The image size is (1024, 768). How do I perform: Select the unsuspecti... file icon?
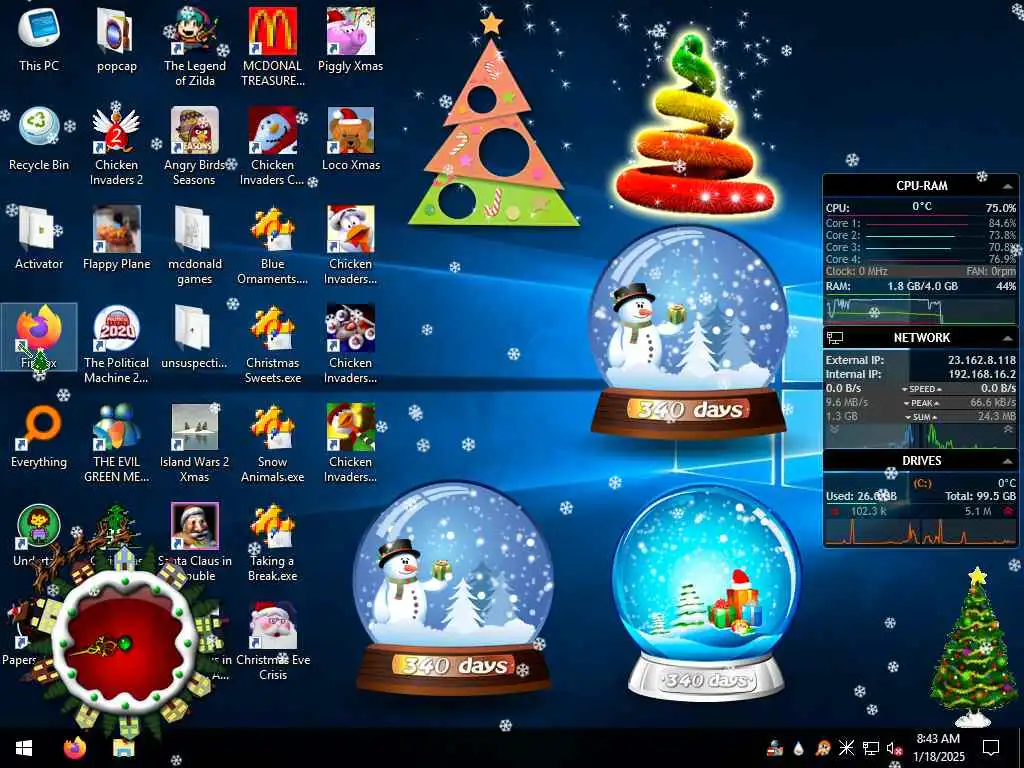tap(195, 337)
